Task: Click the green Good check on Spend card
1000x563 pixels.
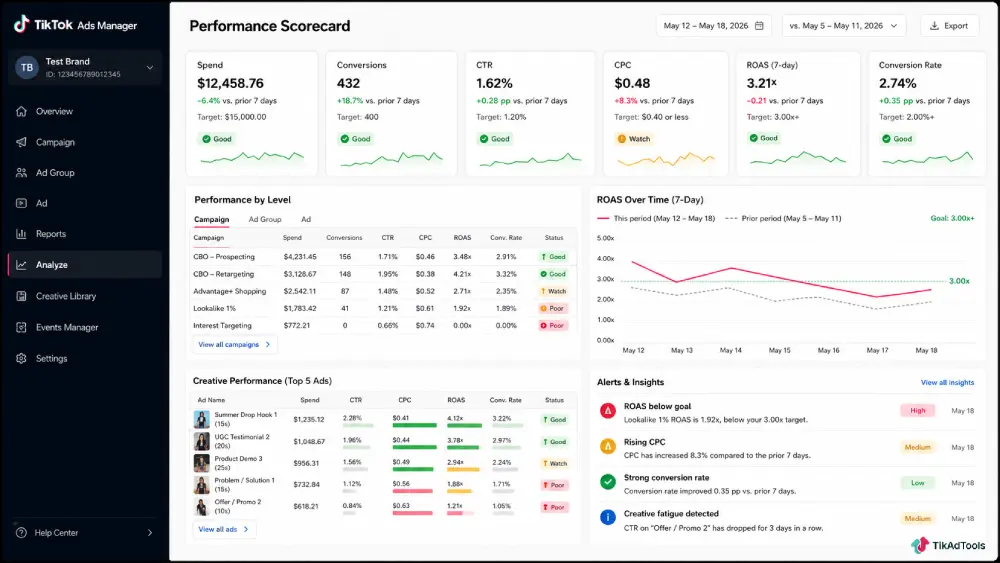Action: [x=206, y=139]
